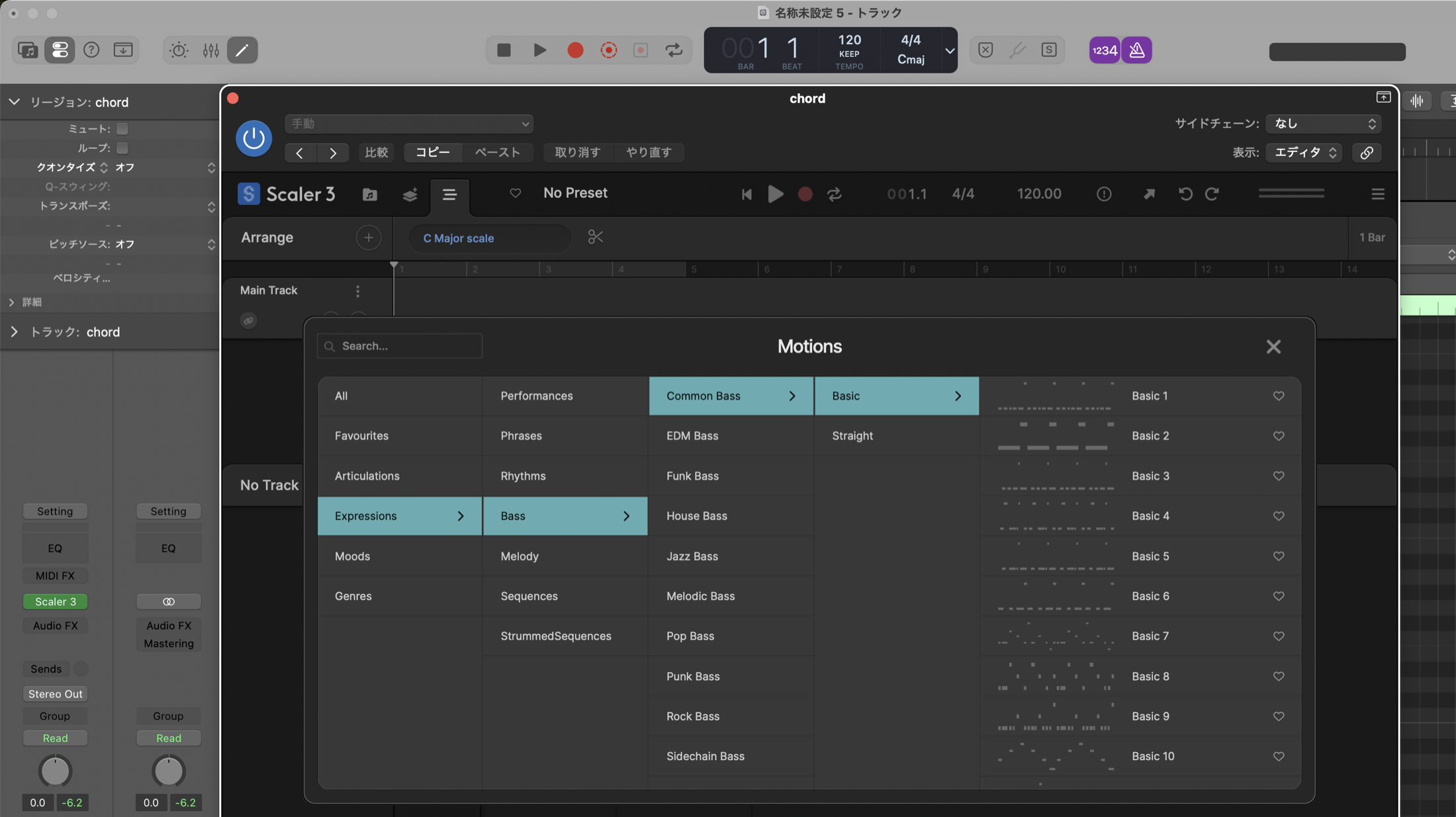1456x817 pixels.
Task: Collapse the リージョン: chord section
Action: (14, 102)
